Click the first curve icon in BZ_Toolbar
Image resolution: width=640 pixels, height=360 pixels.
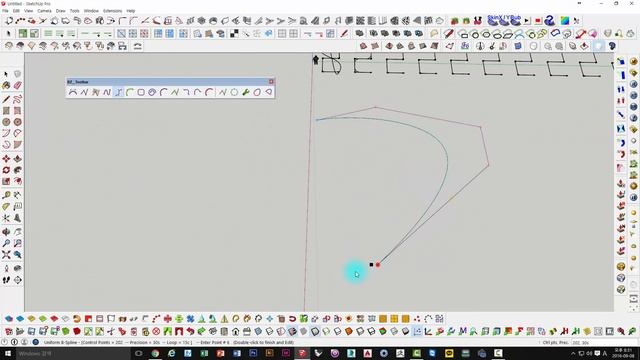(x=73, y=93)
